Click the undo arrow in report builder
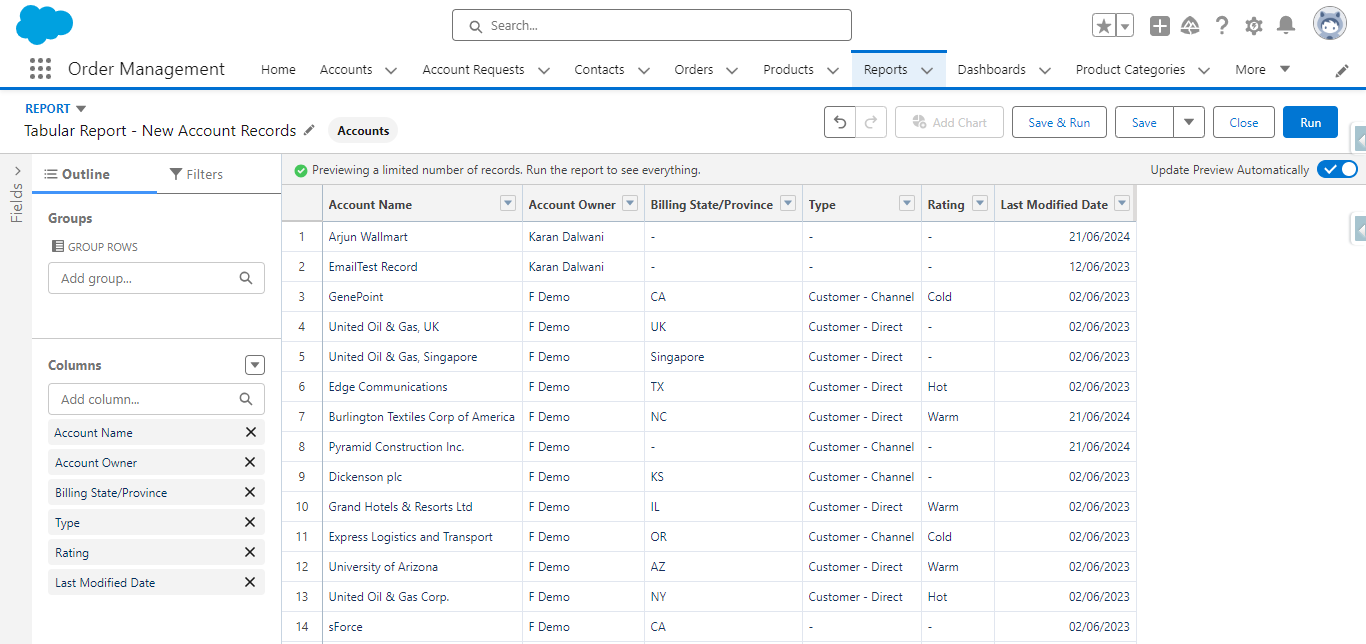1366x644 pixels. [x=839, y=121]
